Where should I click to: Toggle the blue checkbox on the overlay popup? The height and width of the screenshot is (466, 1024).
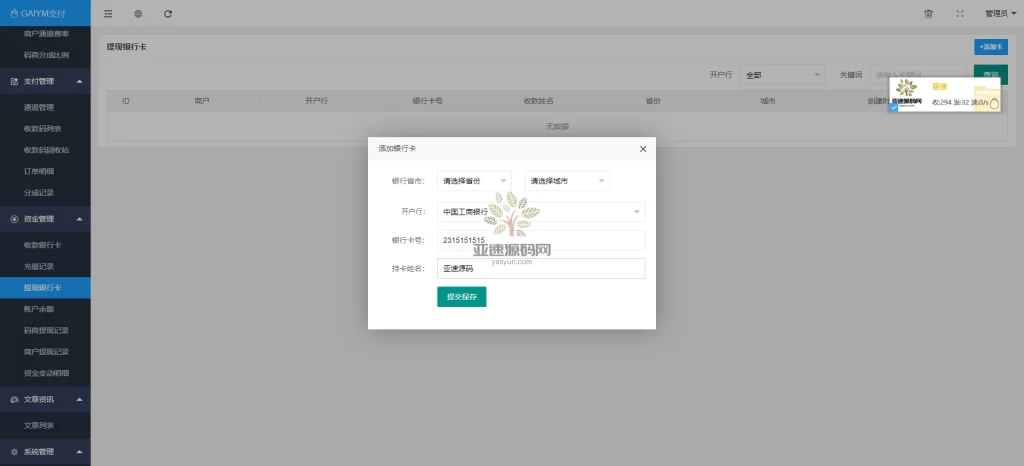pos(894,108)
